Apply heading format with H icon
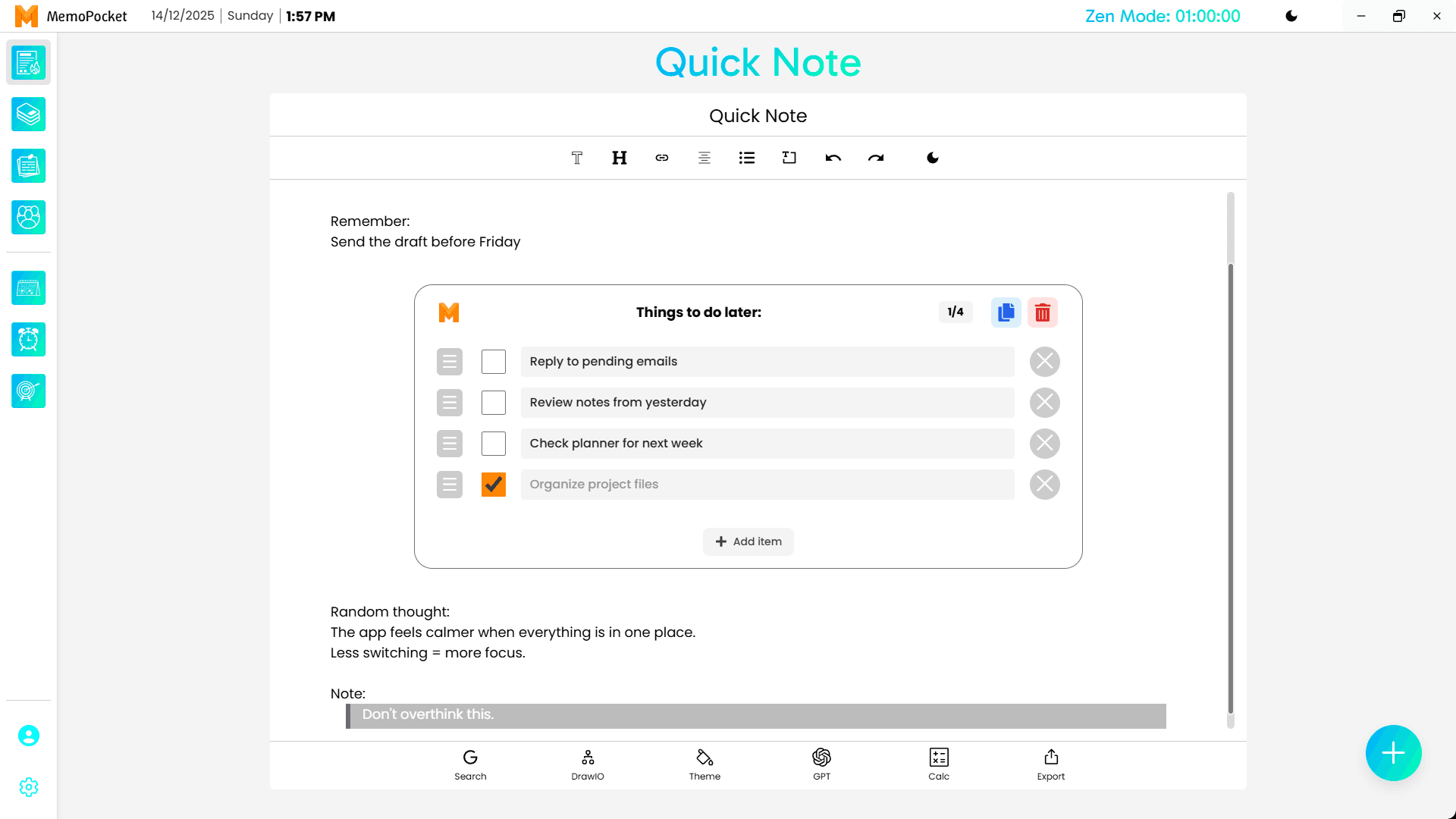This screenshot has width=1456, height=819. coord(620,158)
